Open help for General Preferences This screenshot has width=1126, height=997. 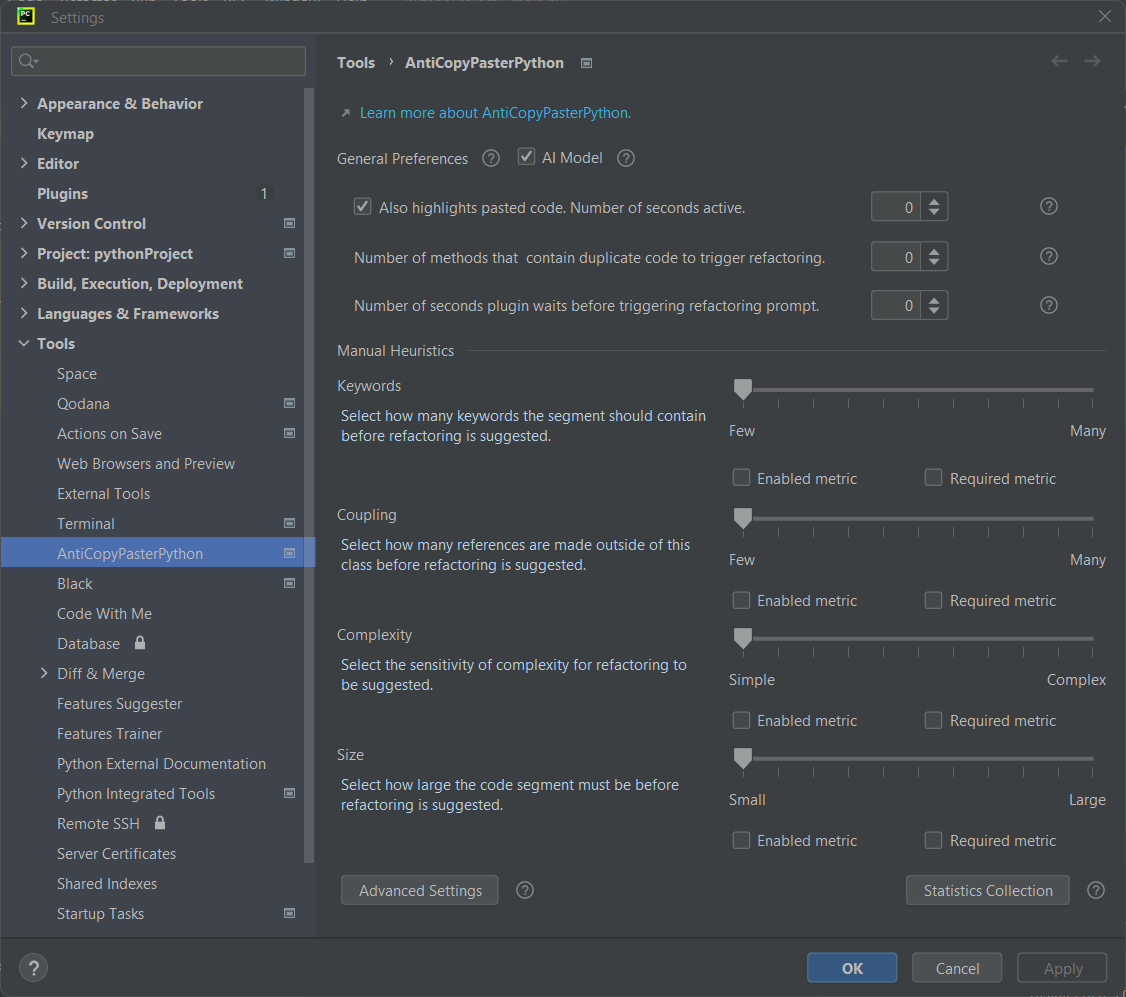pos(490,158)
